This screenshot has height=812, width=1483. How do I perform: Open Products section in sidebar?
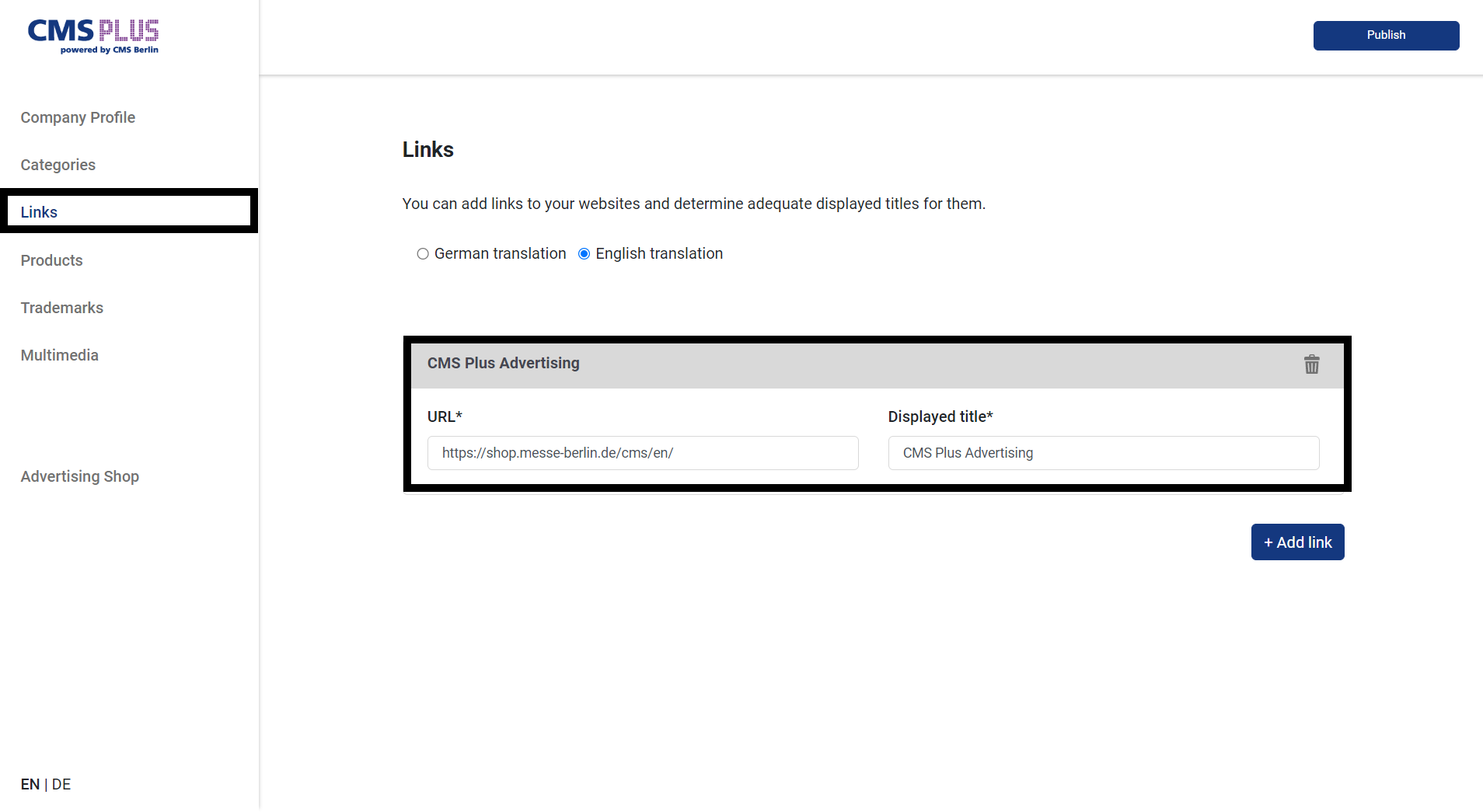[51, 260]
